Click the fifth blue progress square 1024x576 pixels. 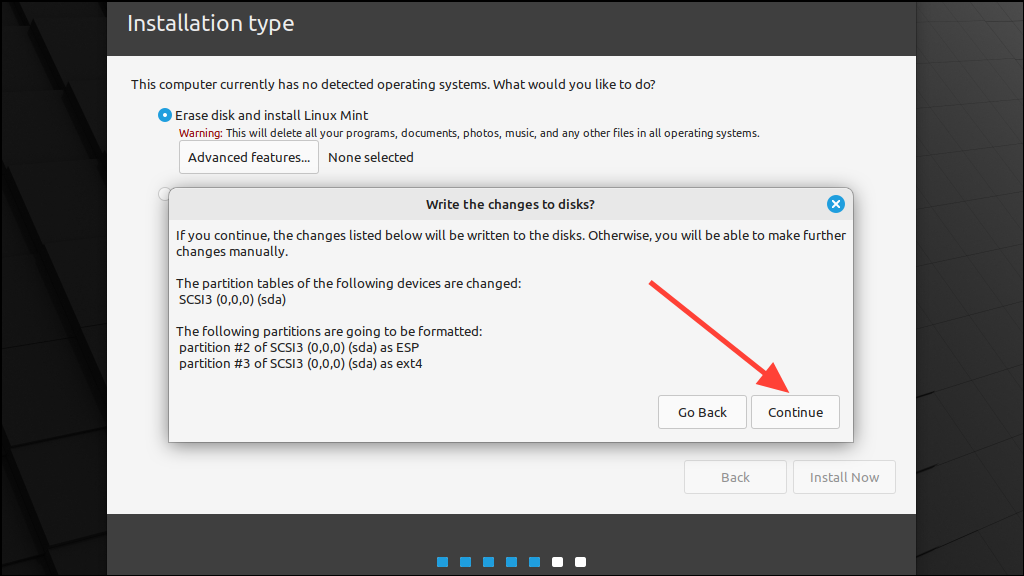coord(534,562)
